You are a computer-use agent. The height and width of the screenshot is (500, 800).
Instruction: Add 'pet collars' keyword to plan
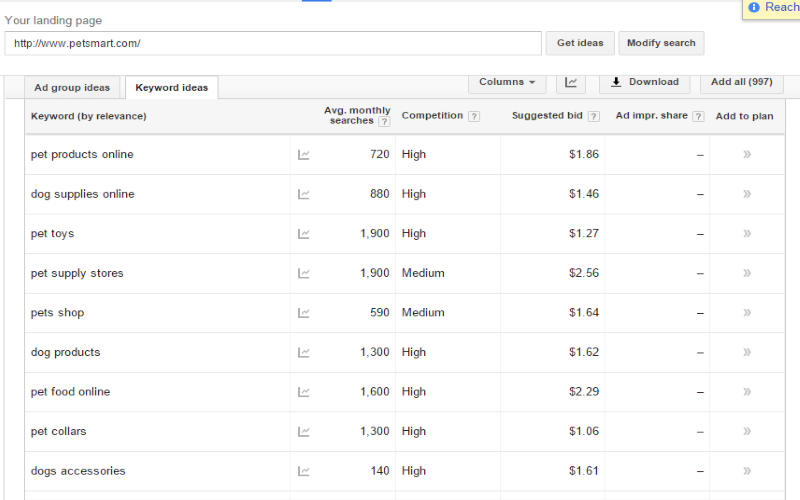click(x=747, y=431)
